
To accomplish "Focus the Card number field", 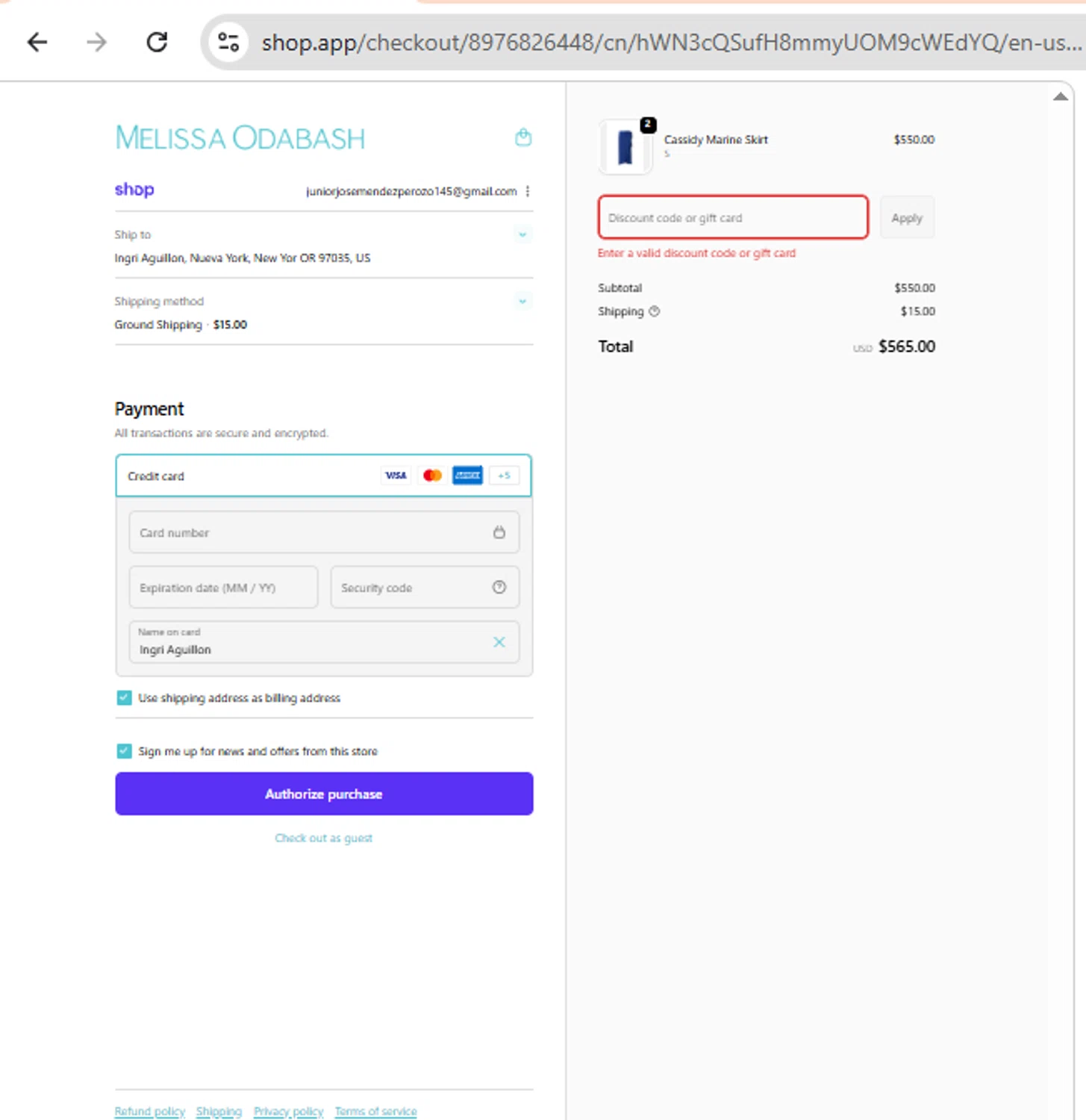I will click(324, 532).
